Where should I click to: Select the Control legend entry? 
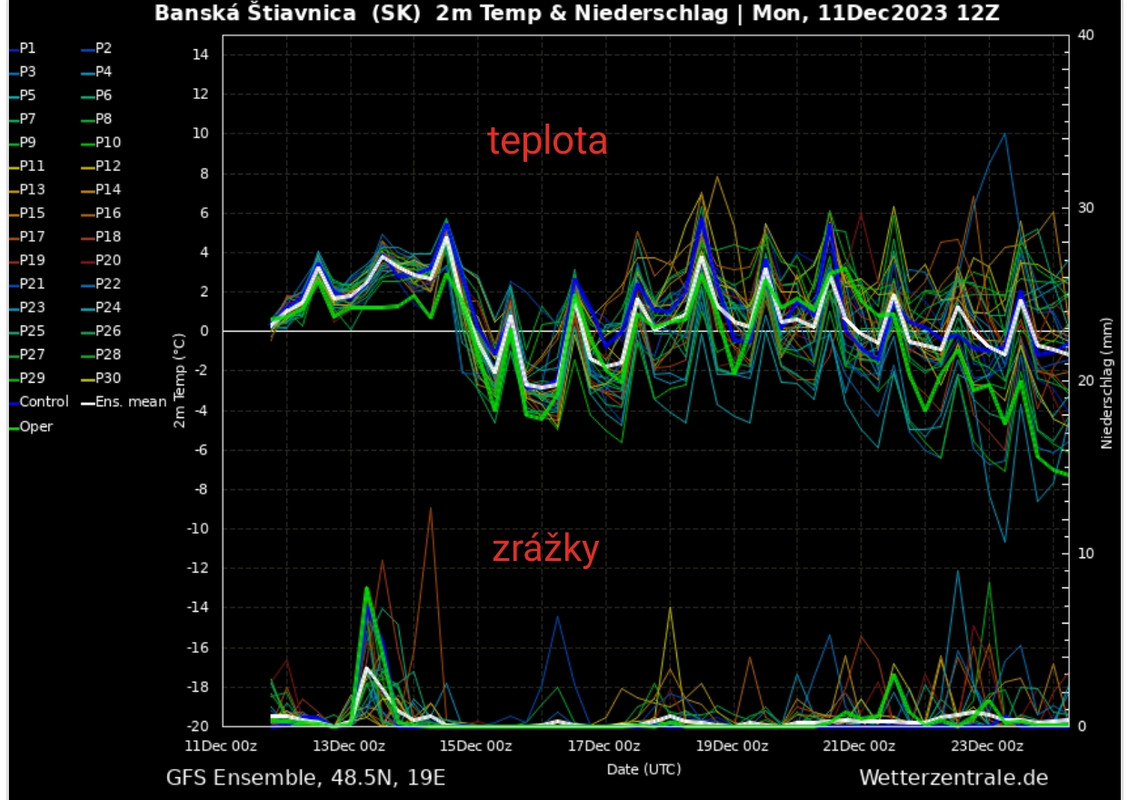click(39, 402)
